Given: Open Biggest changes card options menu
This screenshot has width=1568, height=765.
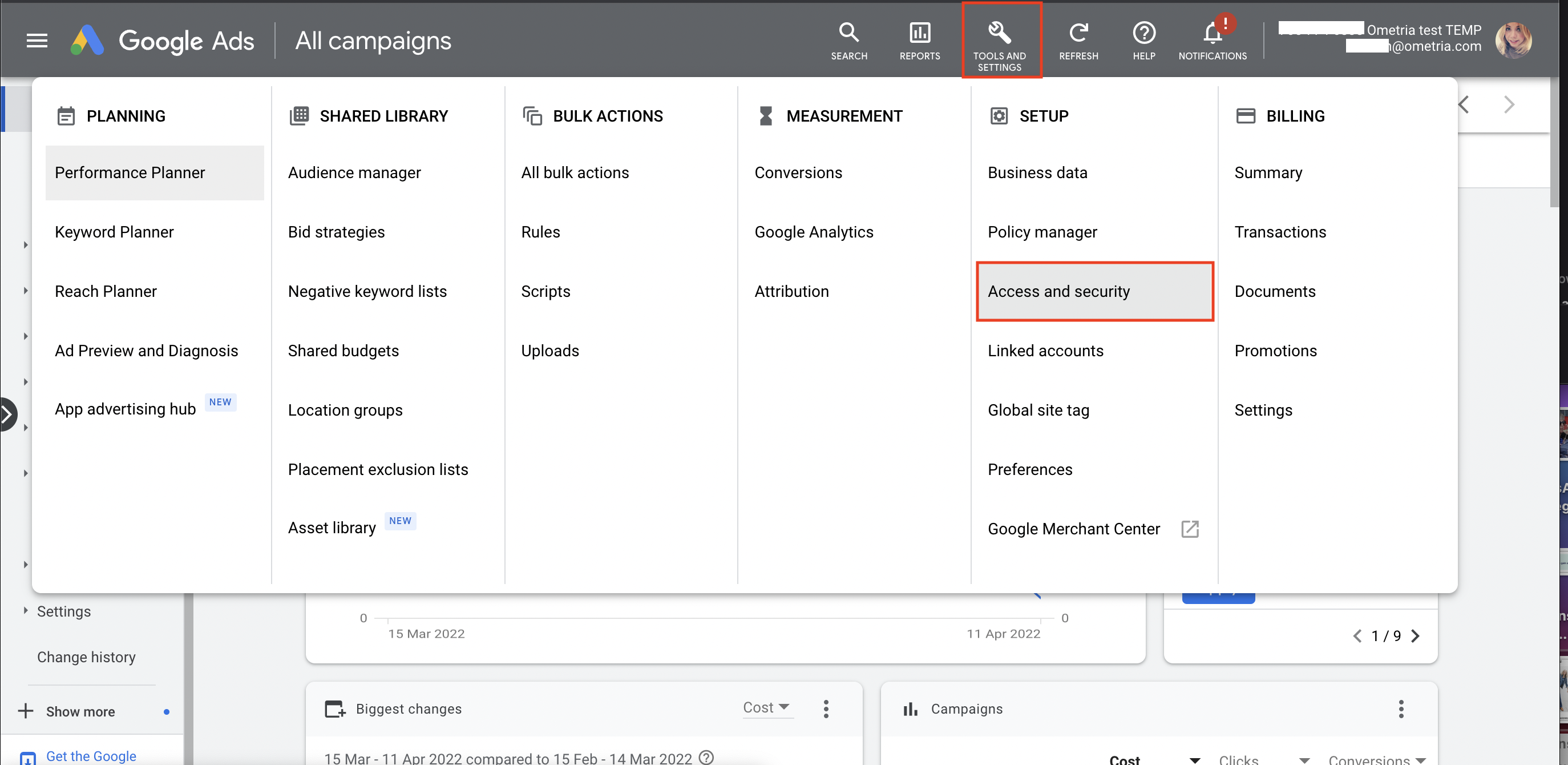Looking at the screenshot, I should click(826, 708).
